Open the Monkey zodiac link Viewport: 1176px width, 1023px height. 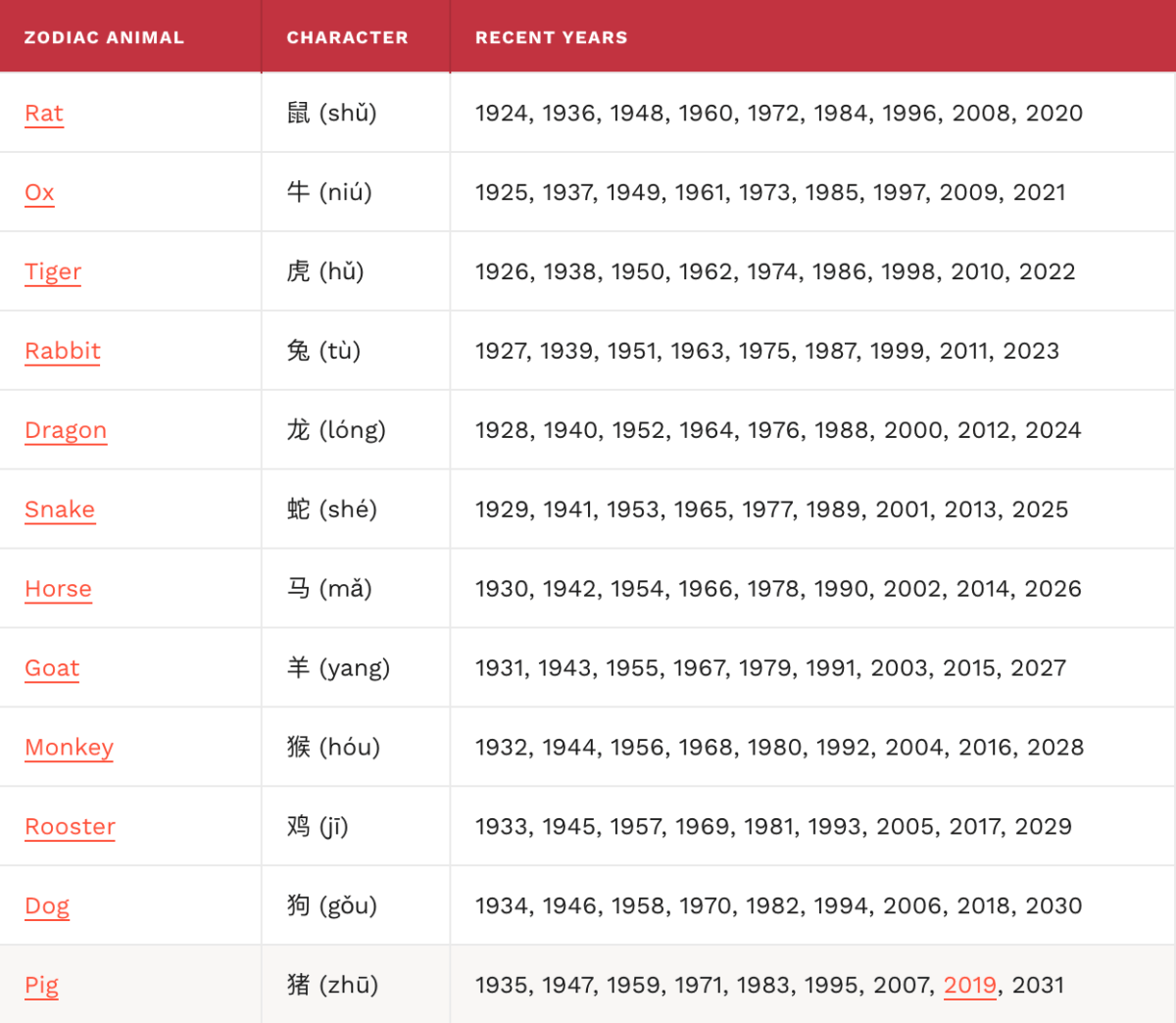pyautogui.click(x=69, y=749)
